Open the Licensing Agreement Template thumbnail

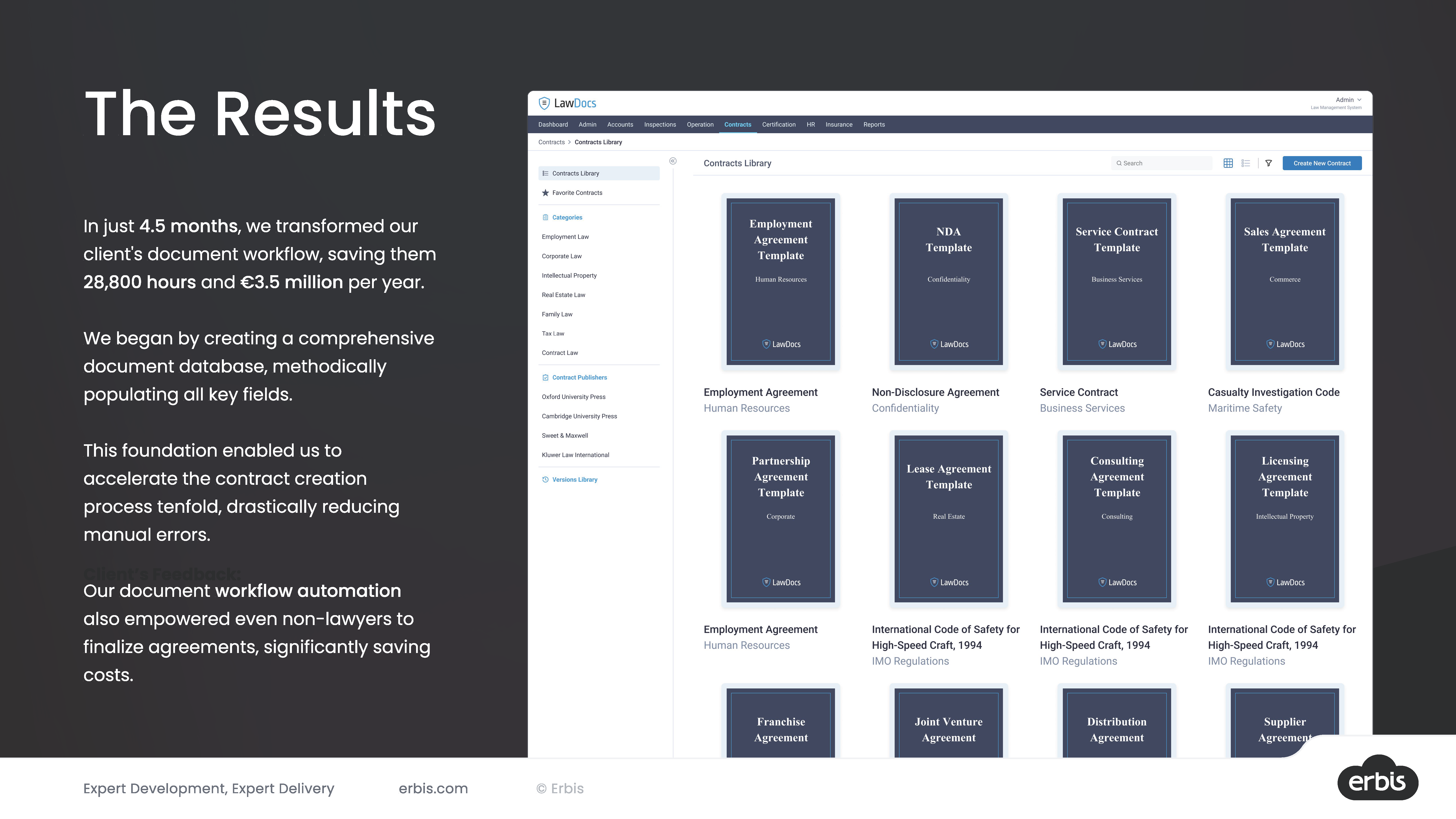[1285, 519]
